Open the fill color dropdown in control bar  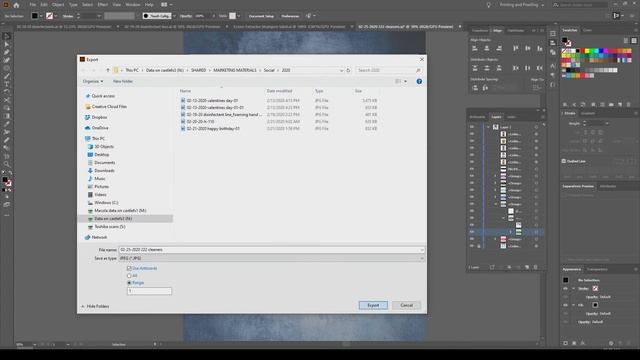pyautogui.click(x=41, y=16)
